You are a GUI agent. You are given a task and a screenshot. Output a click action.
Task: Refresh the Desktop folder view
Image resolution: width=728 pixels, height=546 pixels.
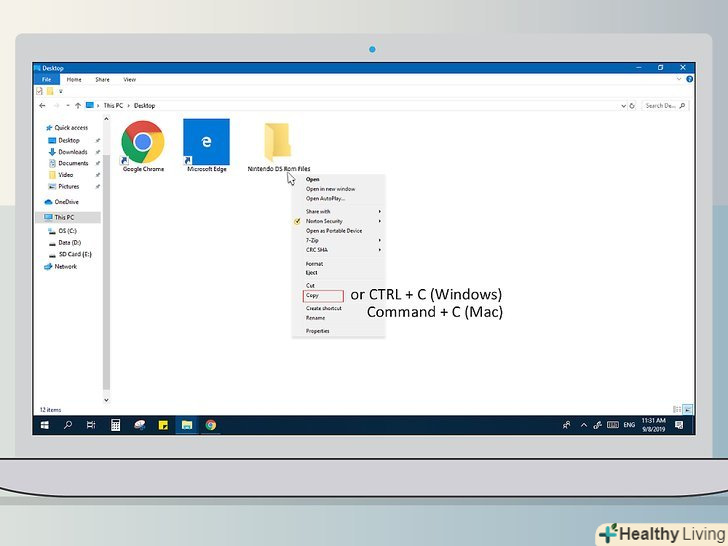tap(632, 106)
